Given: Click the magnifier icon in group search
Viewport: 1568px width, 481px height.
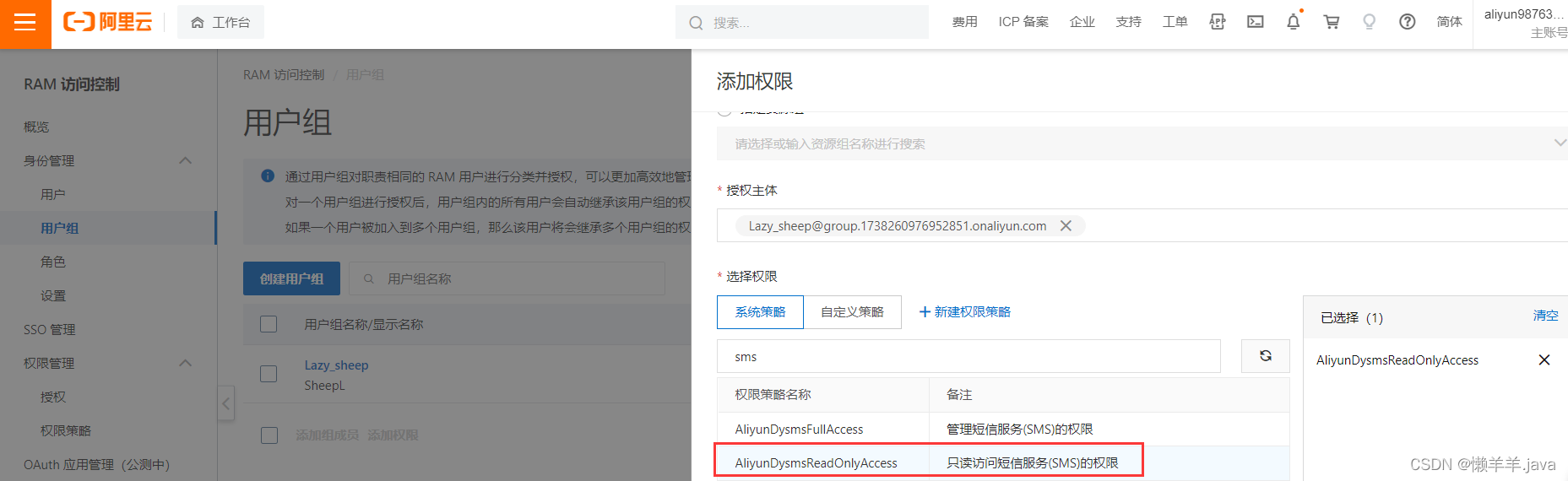Looking at the screenshot, I should [x=368, y=278].
